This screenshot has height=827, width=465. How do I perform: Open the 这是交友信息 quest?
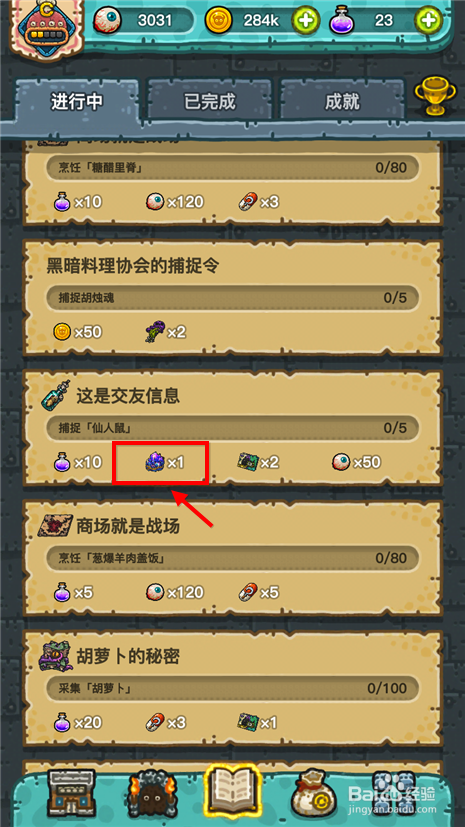click(129, 396)
